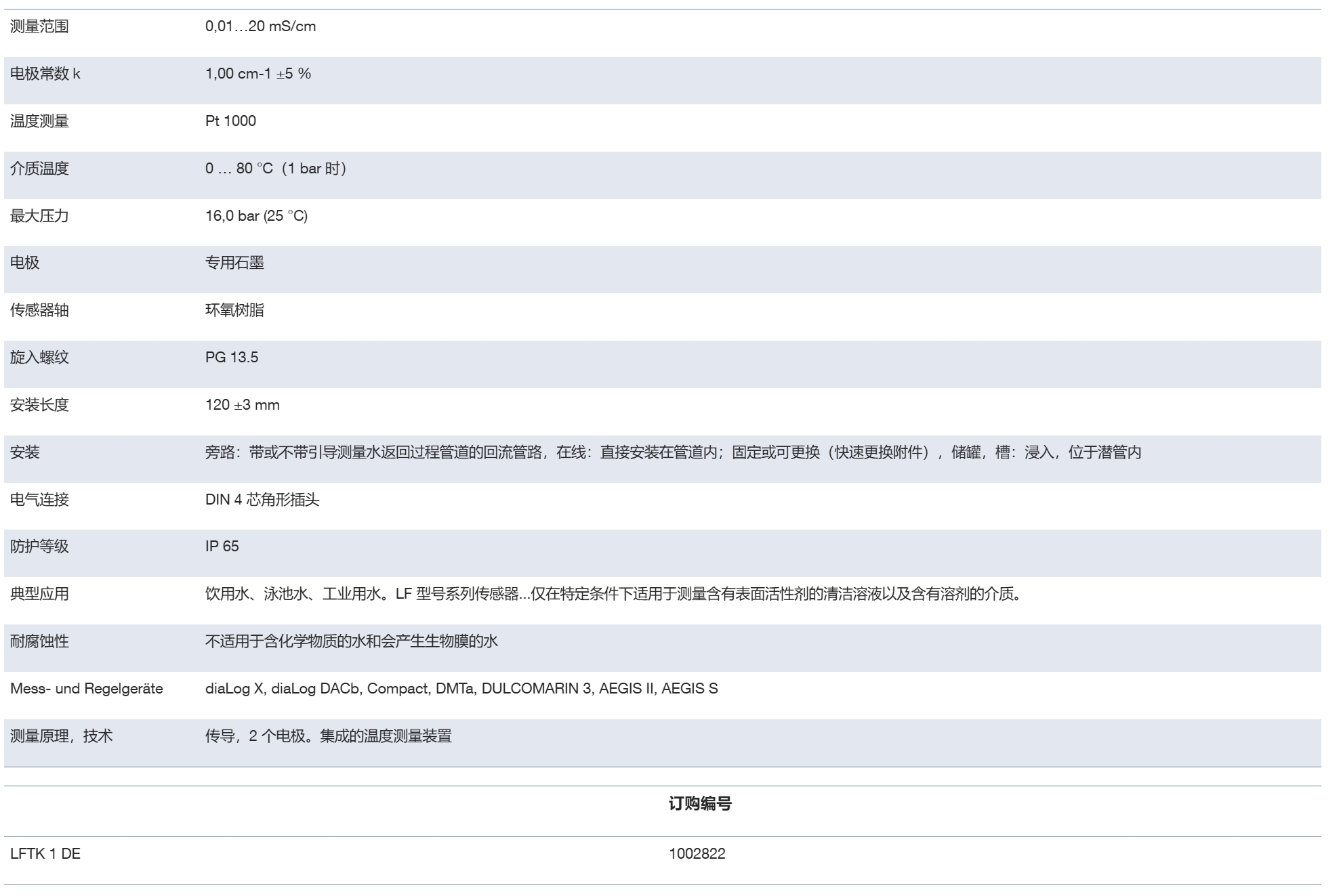The image size is (1341, 896).
Task: Select the 旋入螺纹 label
Action: point(39,358)
